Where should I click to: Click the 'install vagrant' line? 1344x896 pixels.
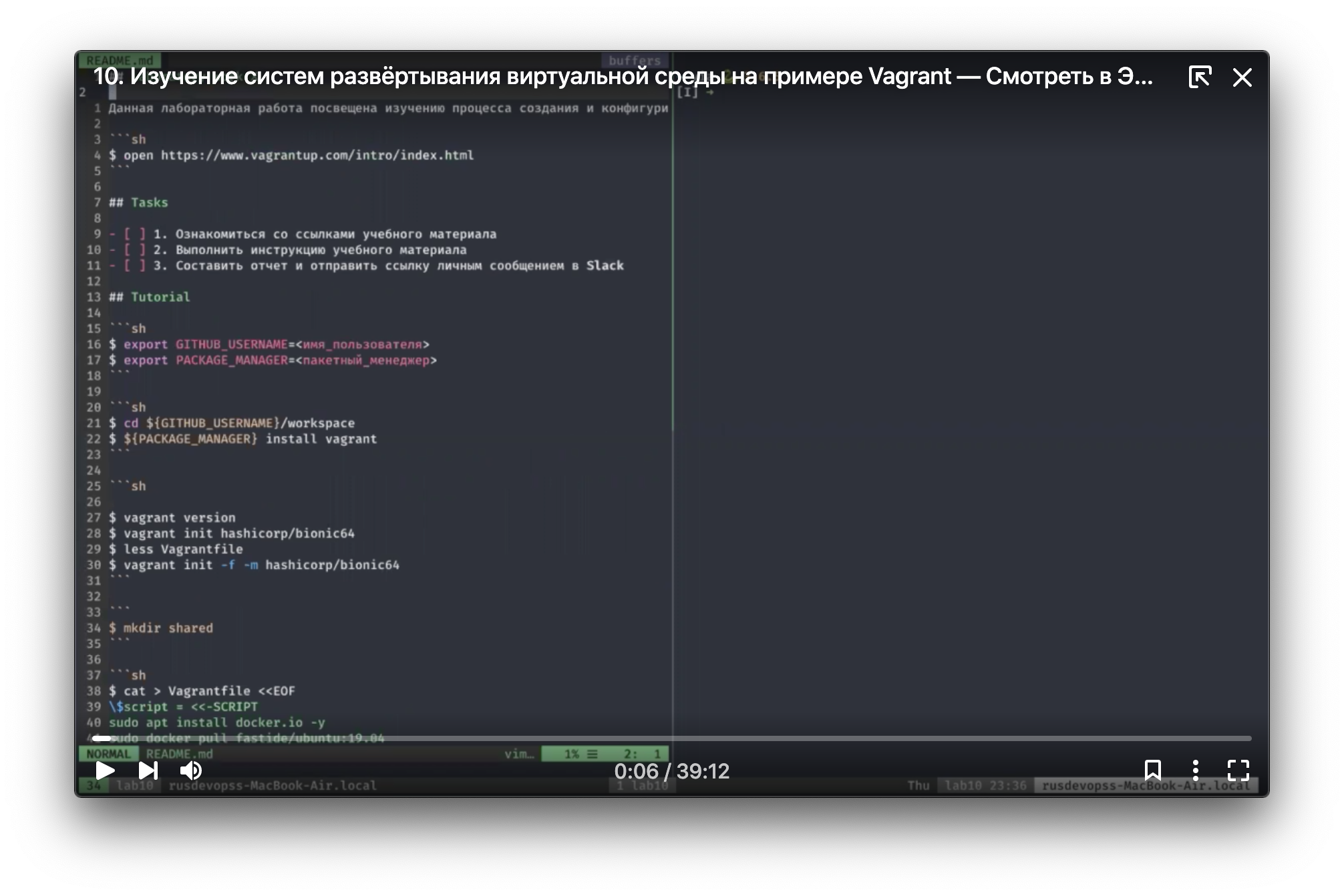(243, 439)
